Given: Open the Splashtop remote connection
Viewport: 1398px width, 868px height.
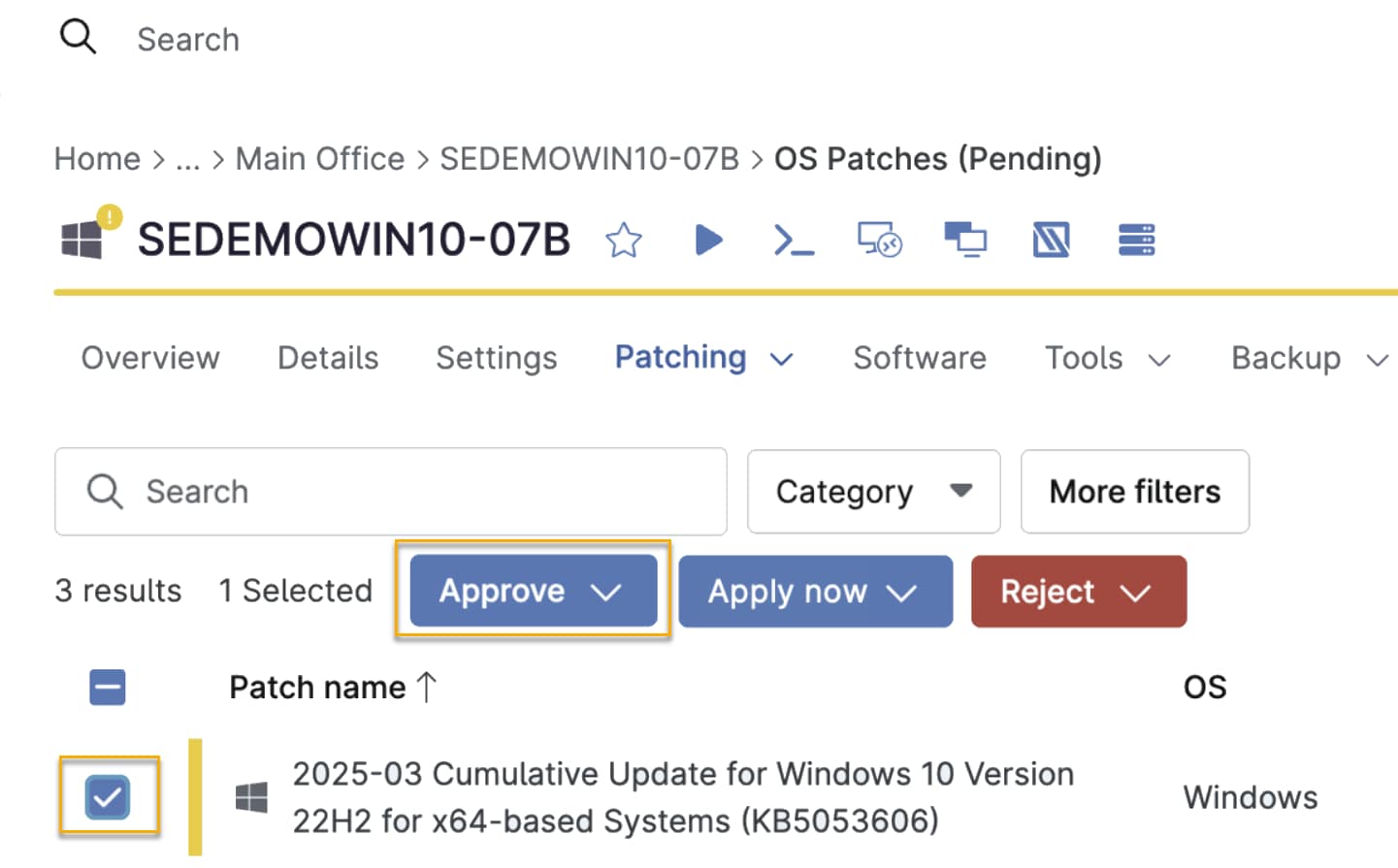Looking at the screenshot, I should click(x=1051, y=240).
